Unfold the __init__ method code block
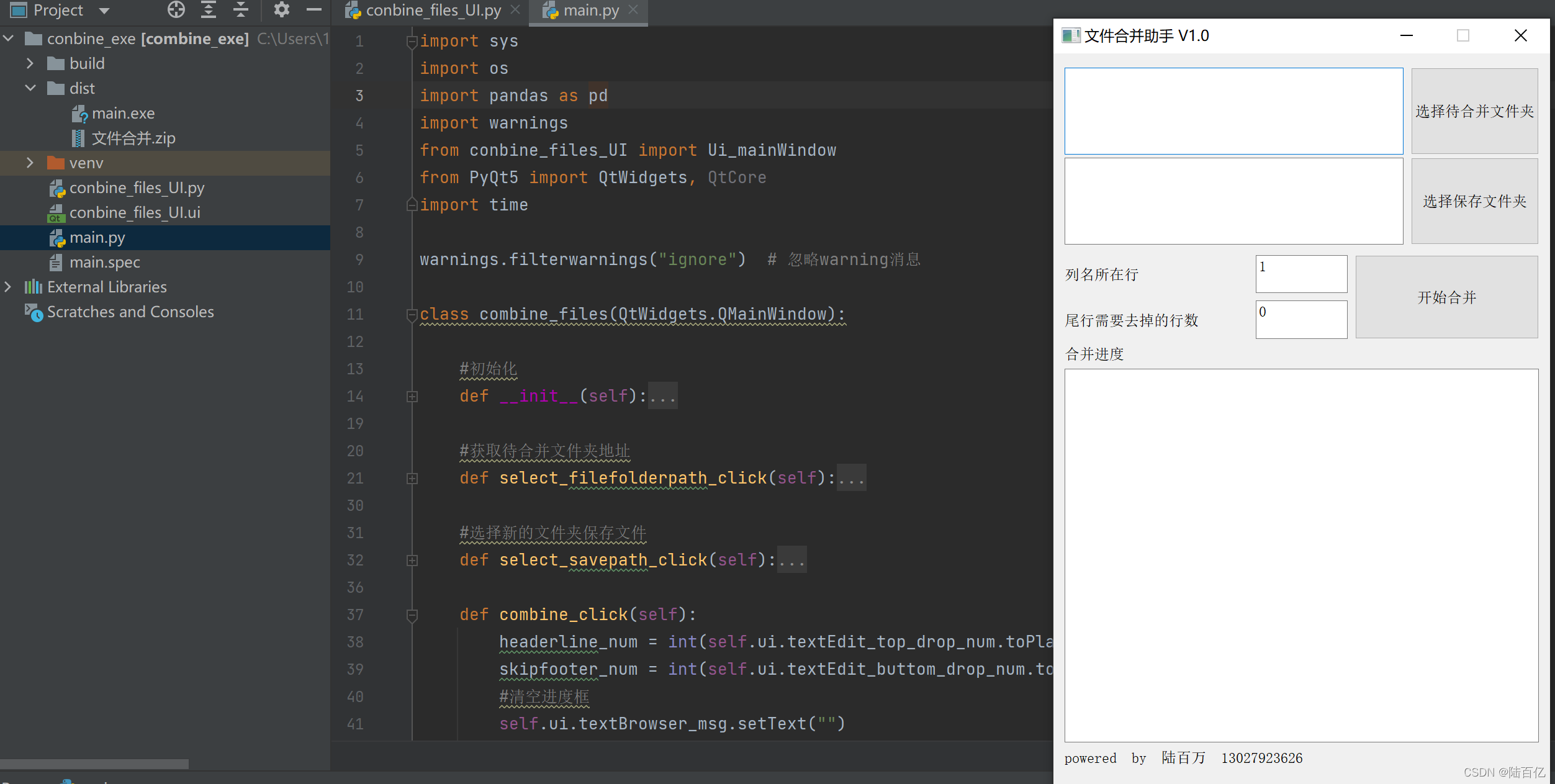Image resolution: width=1555 pixels, height=784 pixels. point(412,397)
